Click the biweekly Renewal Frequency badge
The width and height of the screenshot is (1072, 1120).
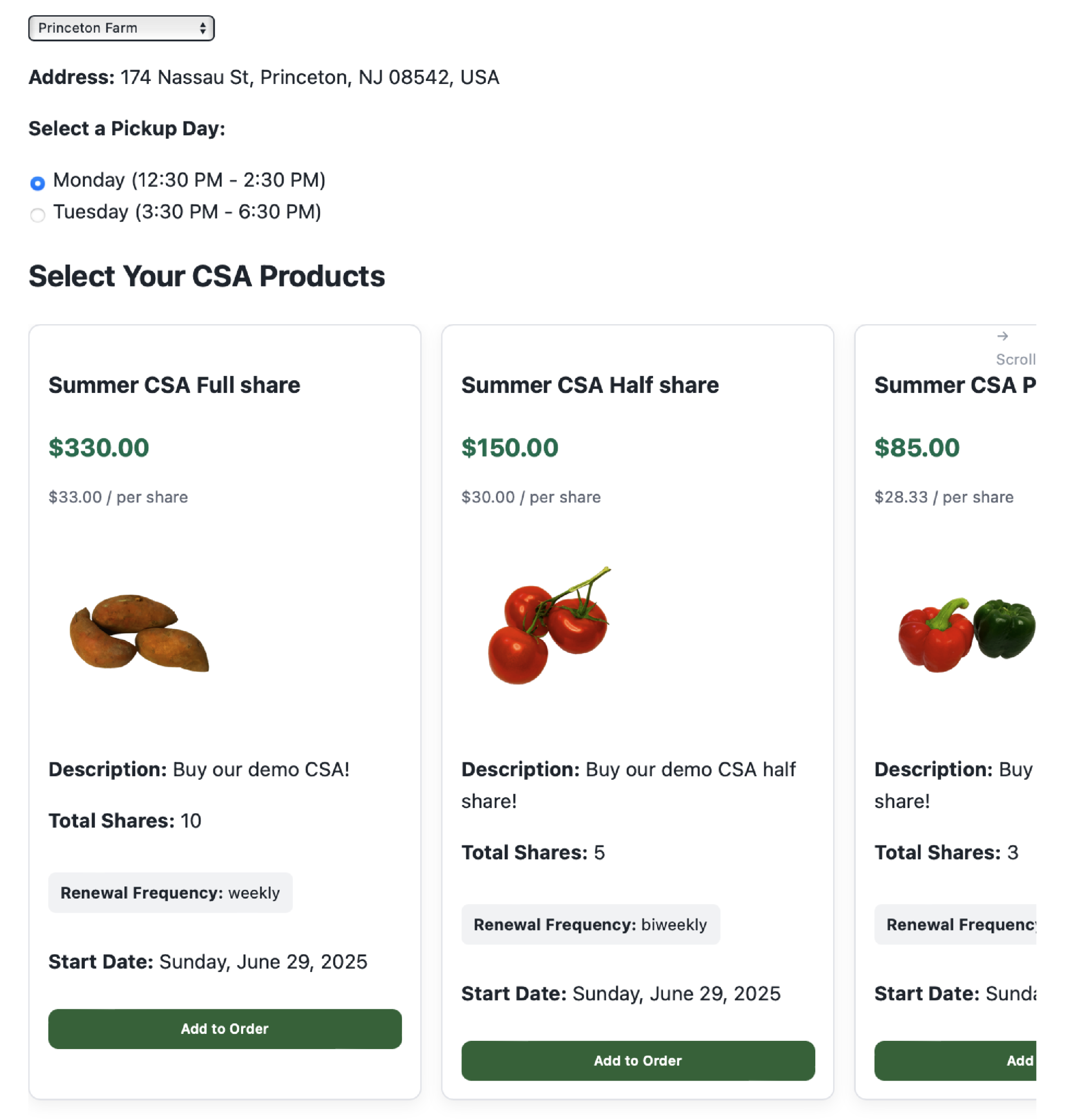590,924
